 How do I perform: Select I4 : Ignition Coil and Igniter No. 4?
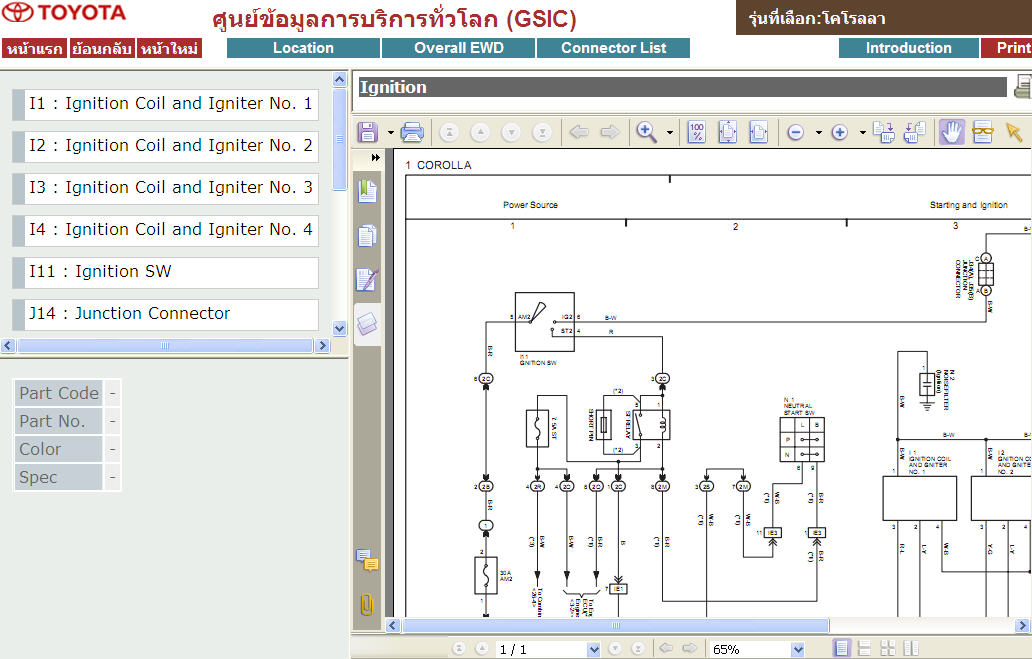pyautogui.click(x=165, y=230)
